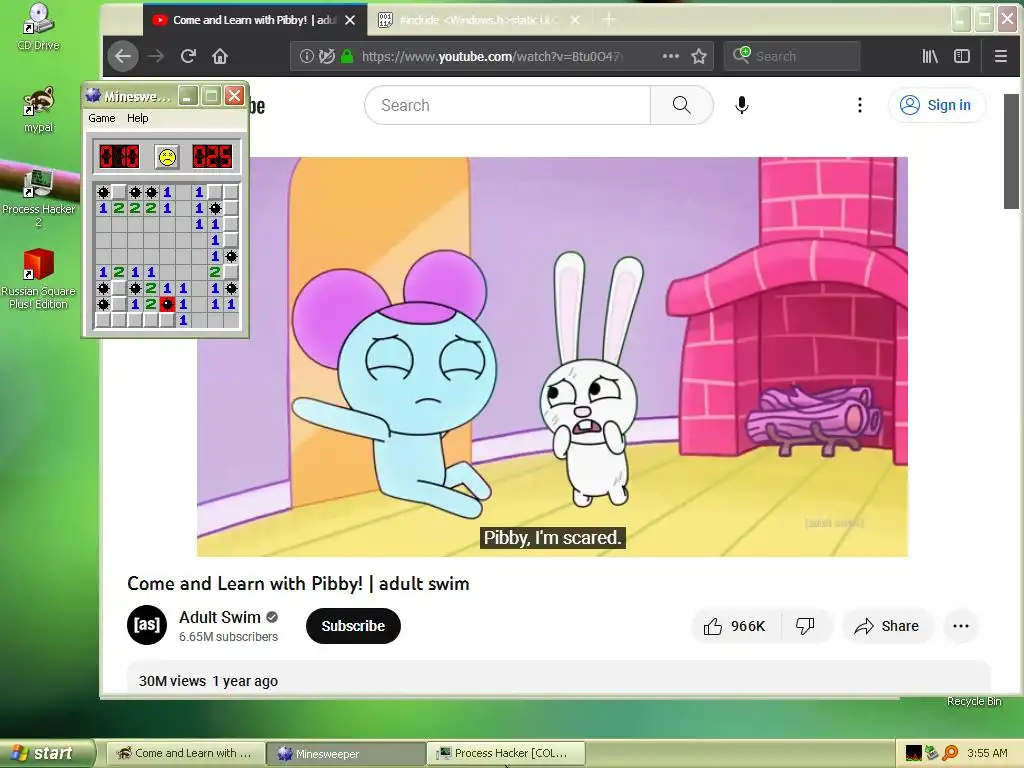Image resolution: width=1024 pixels, height=768 pixels.
Task: Toggle the browser sidebar icon
Action: click(962, 56)
